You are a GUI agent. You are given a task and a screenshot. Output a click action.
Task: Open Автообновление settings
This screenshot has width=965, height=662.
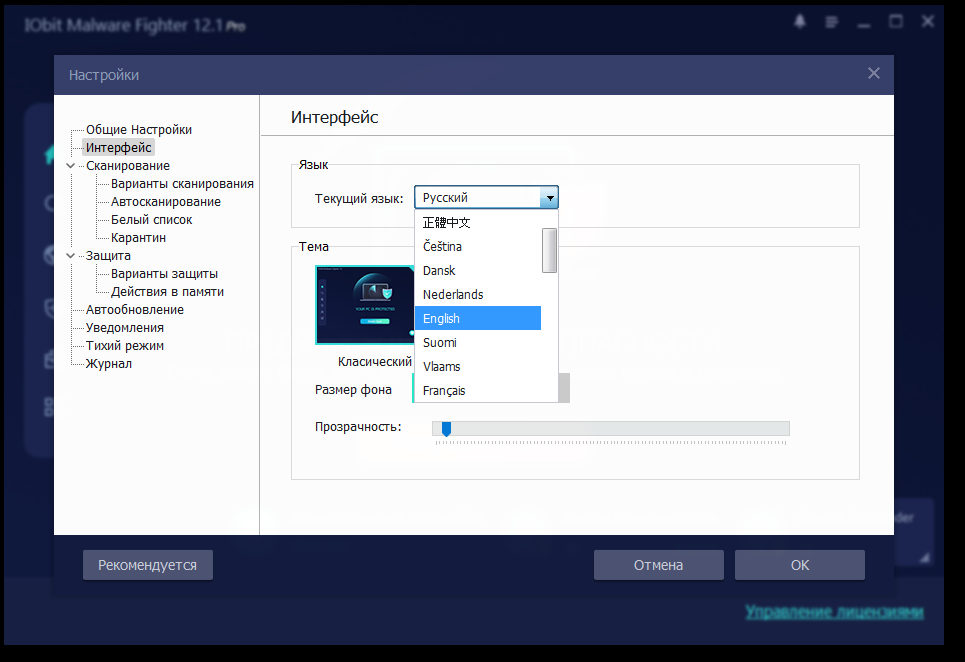(x=134, y=309)
